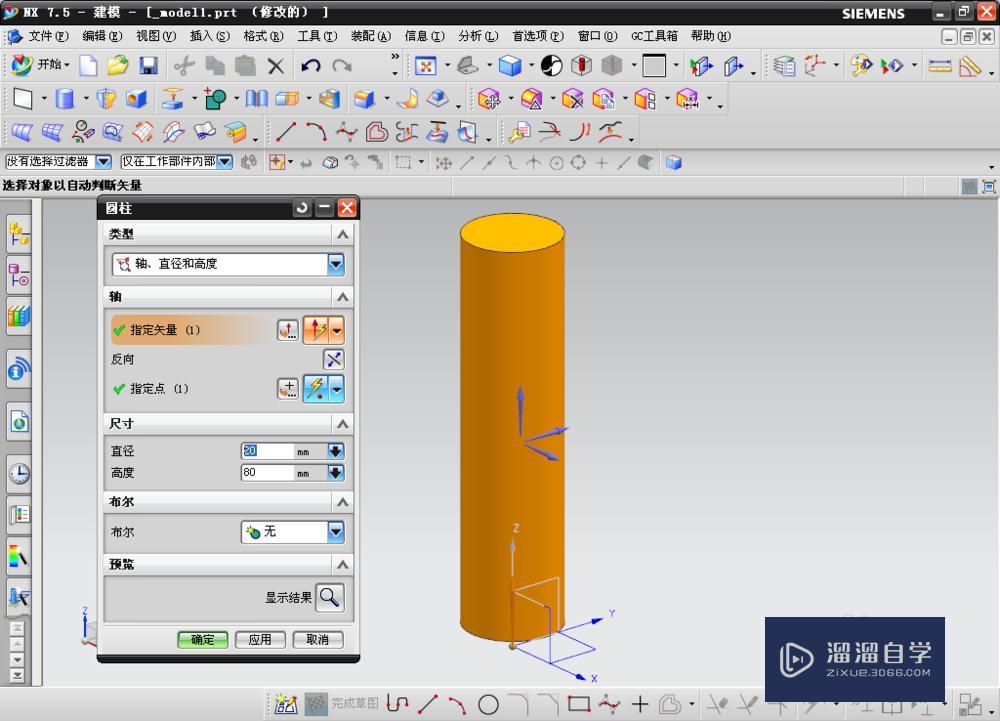Click the Delete X icon

click(276, 66)
